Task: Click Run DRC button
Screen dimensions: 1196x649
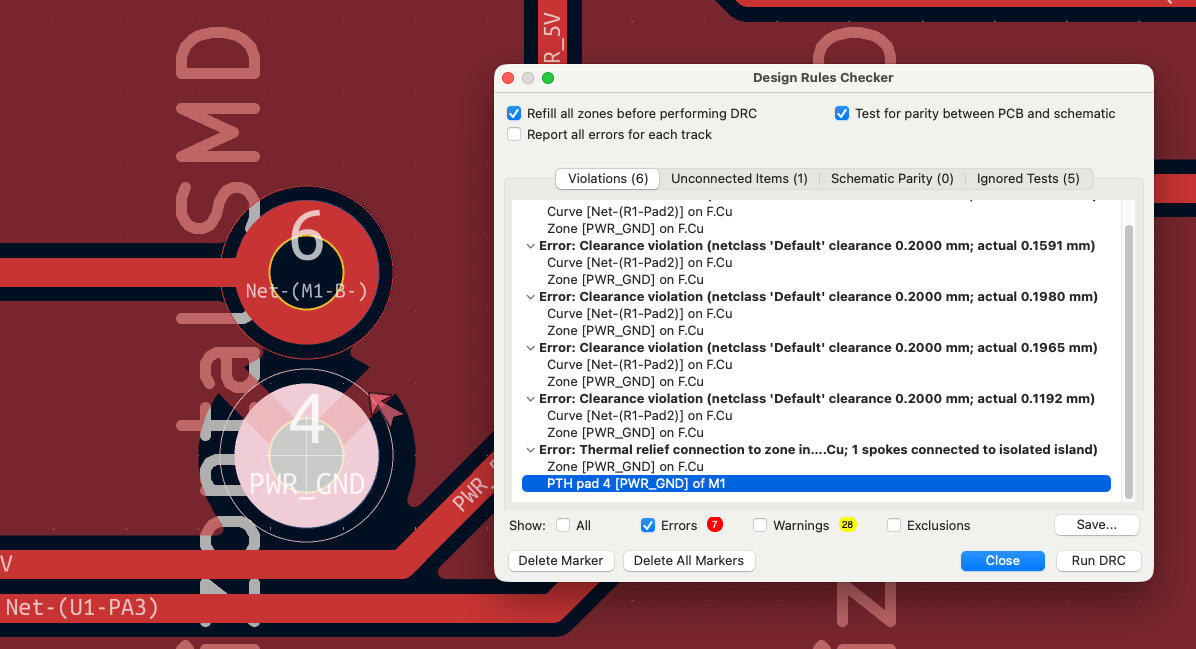Action: coord(1098,561)
